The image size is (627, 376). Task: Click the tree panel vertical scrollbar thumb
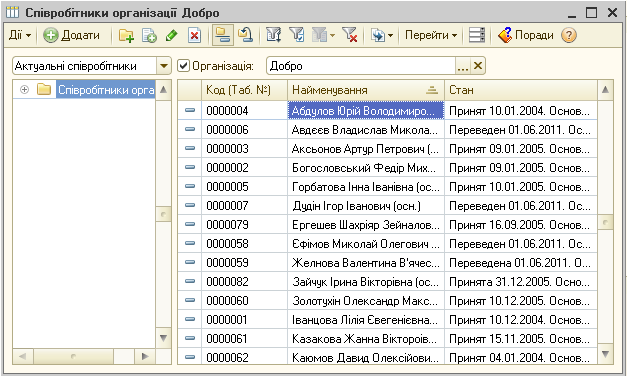(x=163, y=214)
